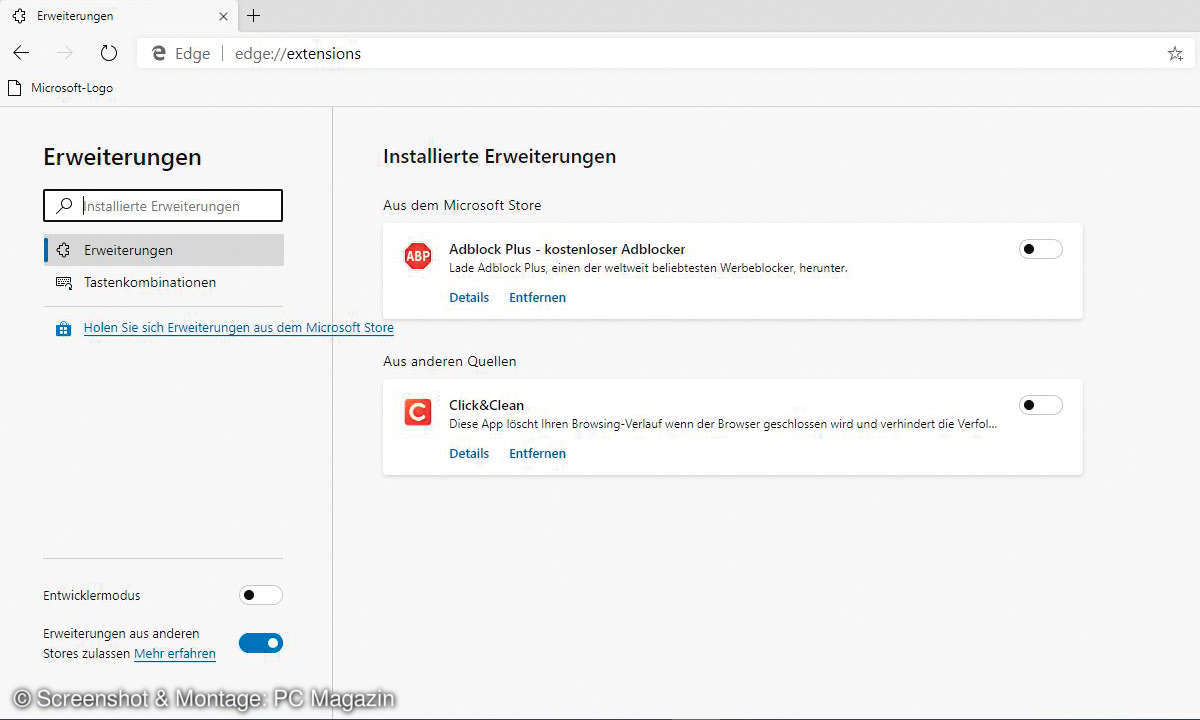The width and height of the screenshot is (1200, 720).
Task: Click the Click&Clean extension name
Action: coord(486,405)
